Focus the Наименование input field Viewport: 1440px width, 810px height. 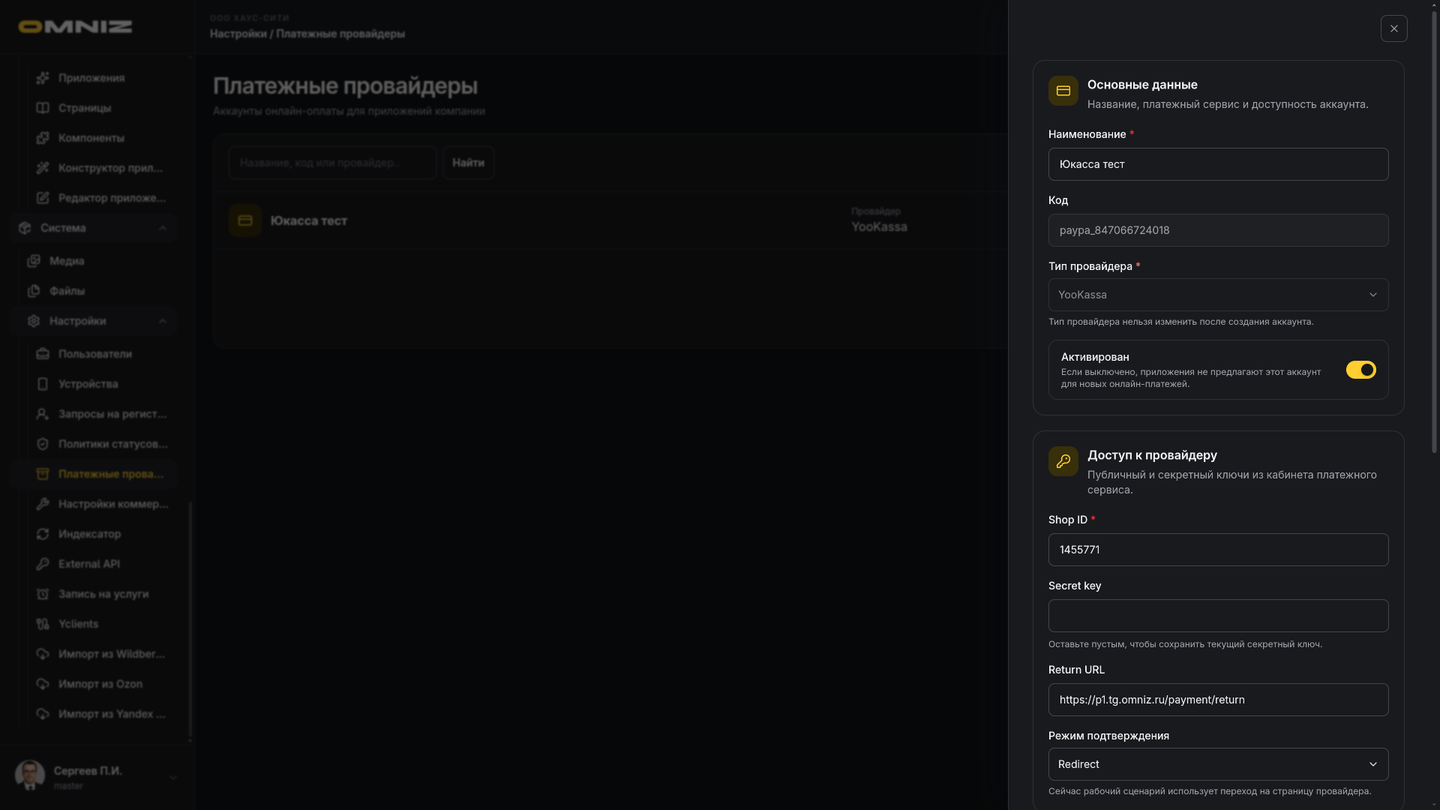tap(1218, 164)
